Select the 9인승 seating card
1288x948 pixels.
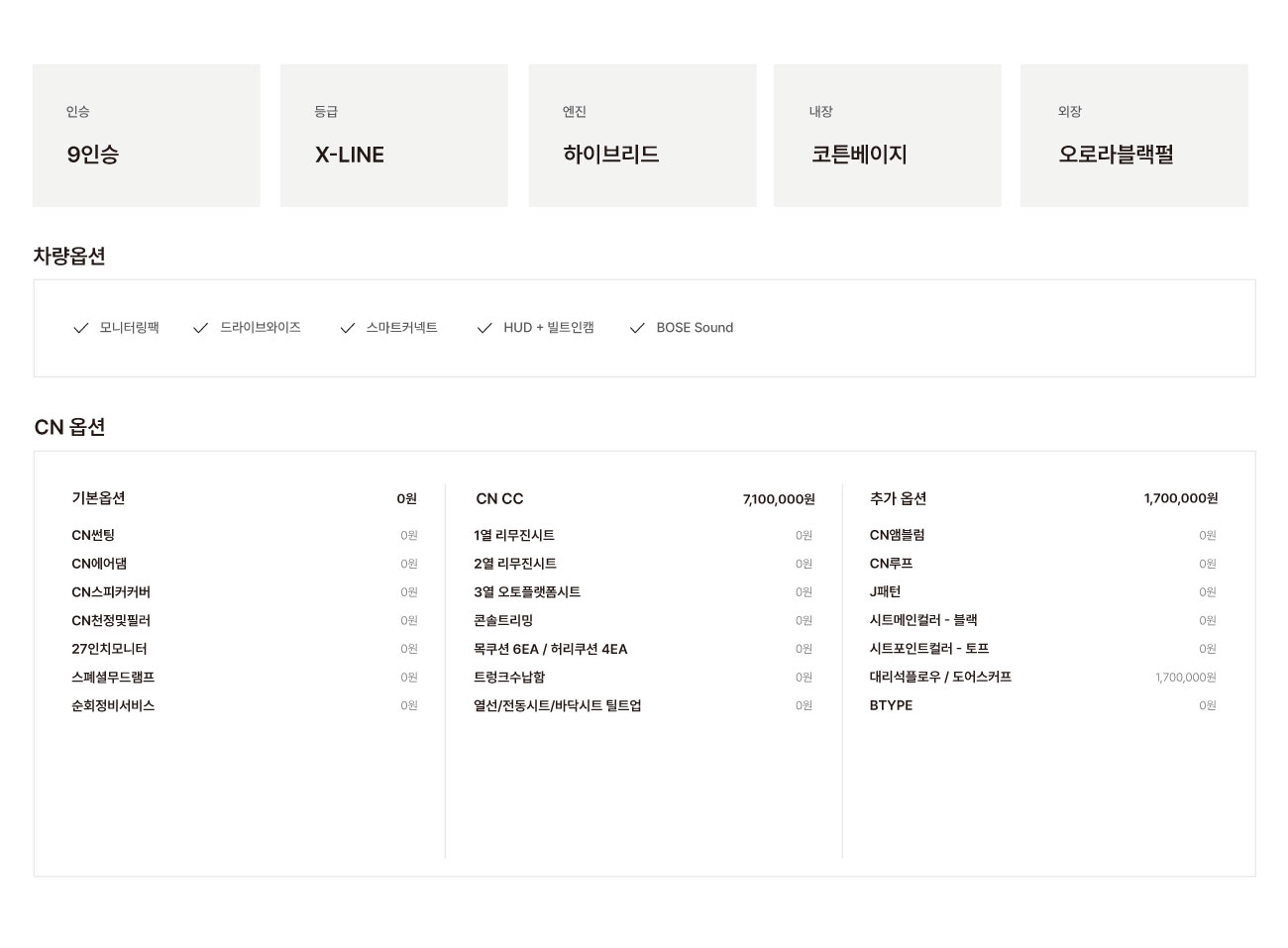pos(147,136)
